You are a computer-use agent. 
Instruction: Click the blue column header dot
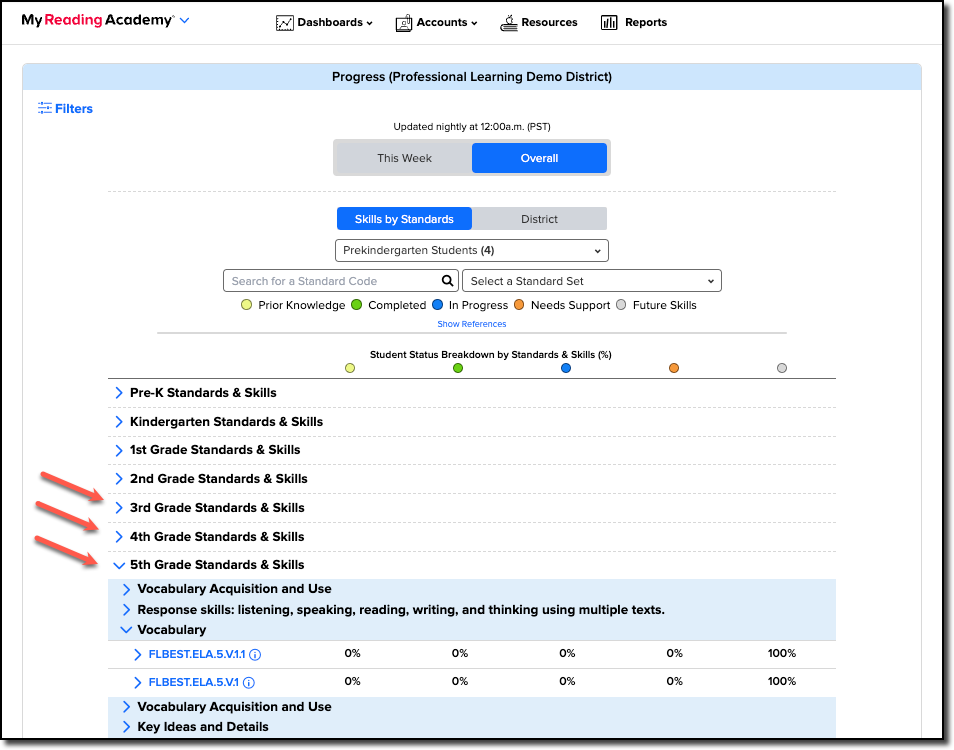pyautogui.click(x=566, y=368)
